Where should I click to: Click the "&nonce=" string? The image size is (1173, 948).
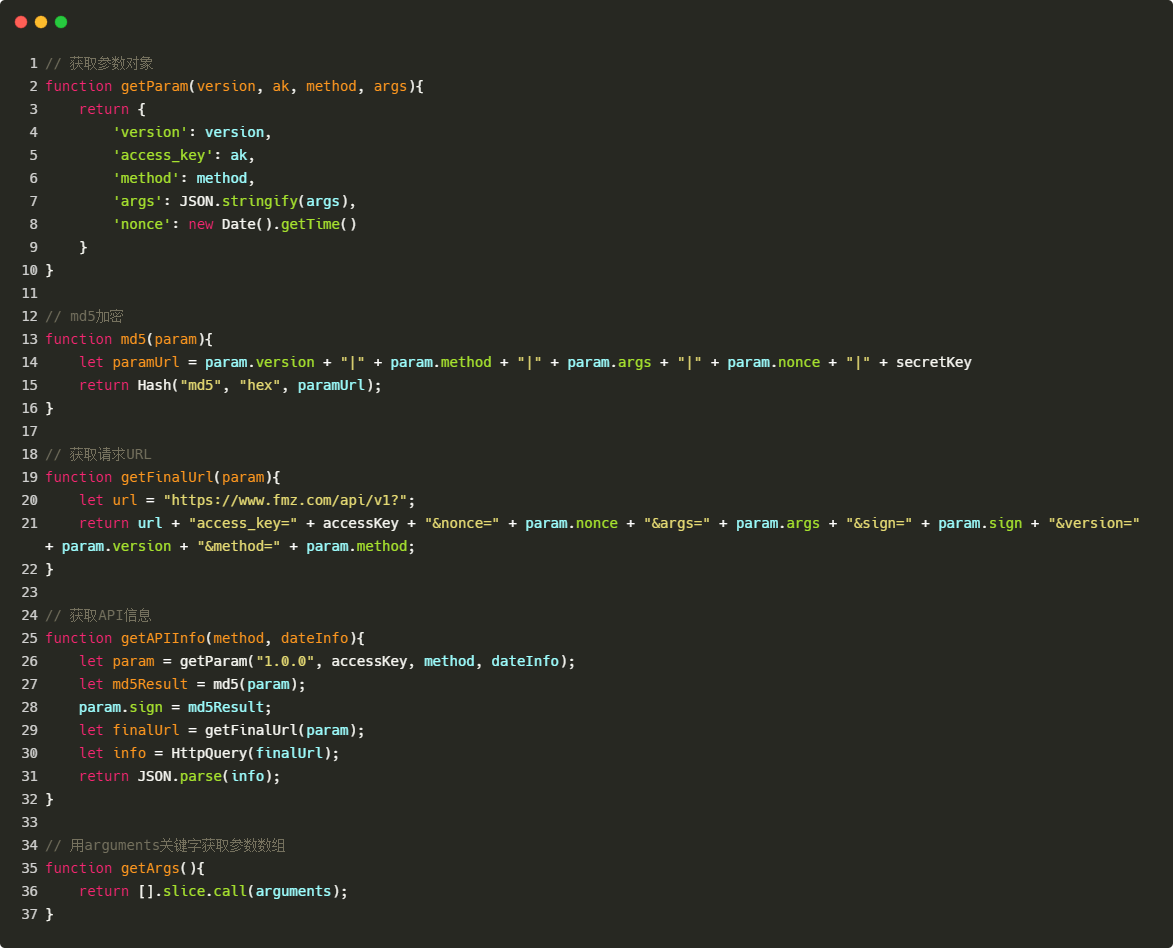click(x=462, y=524)
